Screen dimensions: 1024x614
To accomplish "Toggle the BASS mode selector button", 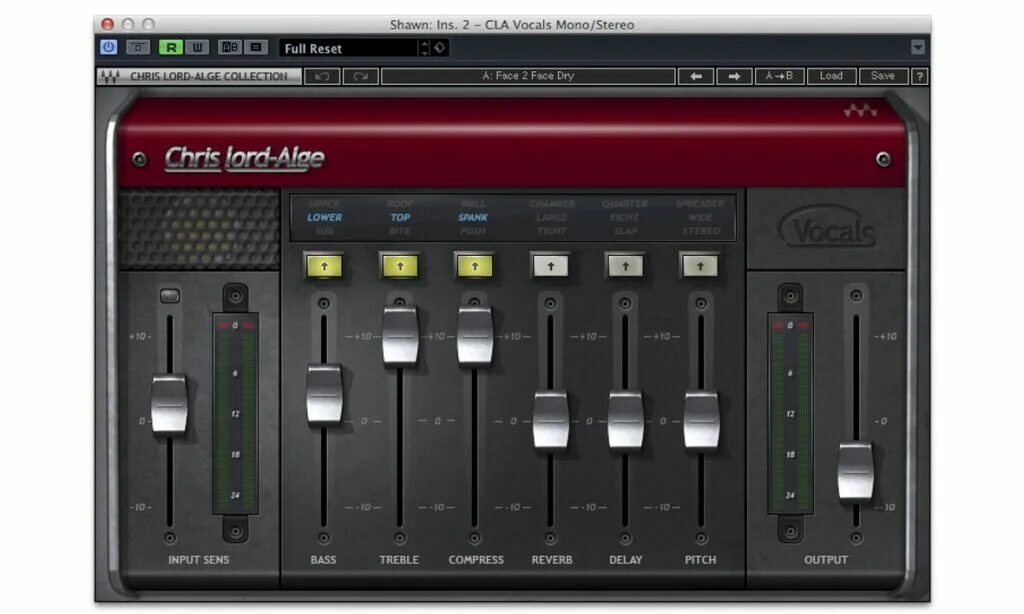I will (325, 267).
